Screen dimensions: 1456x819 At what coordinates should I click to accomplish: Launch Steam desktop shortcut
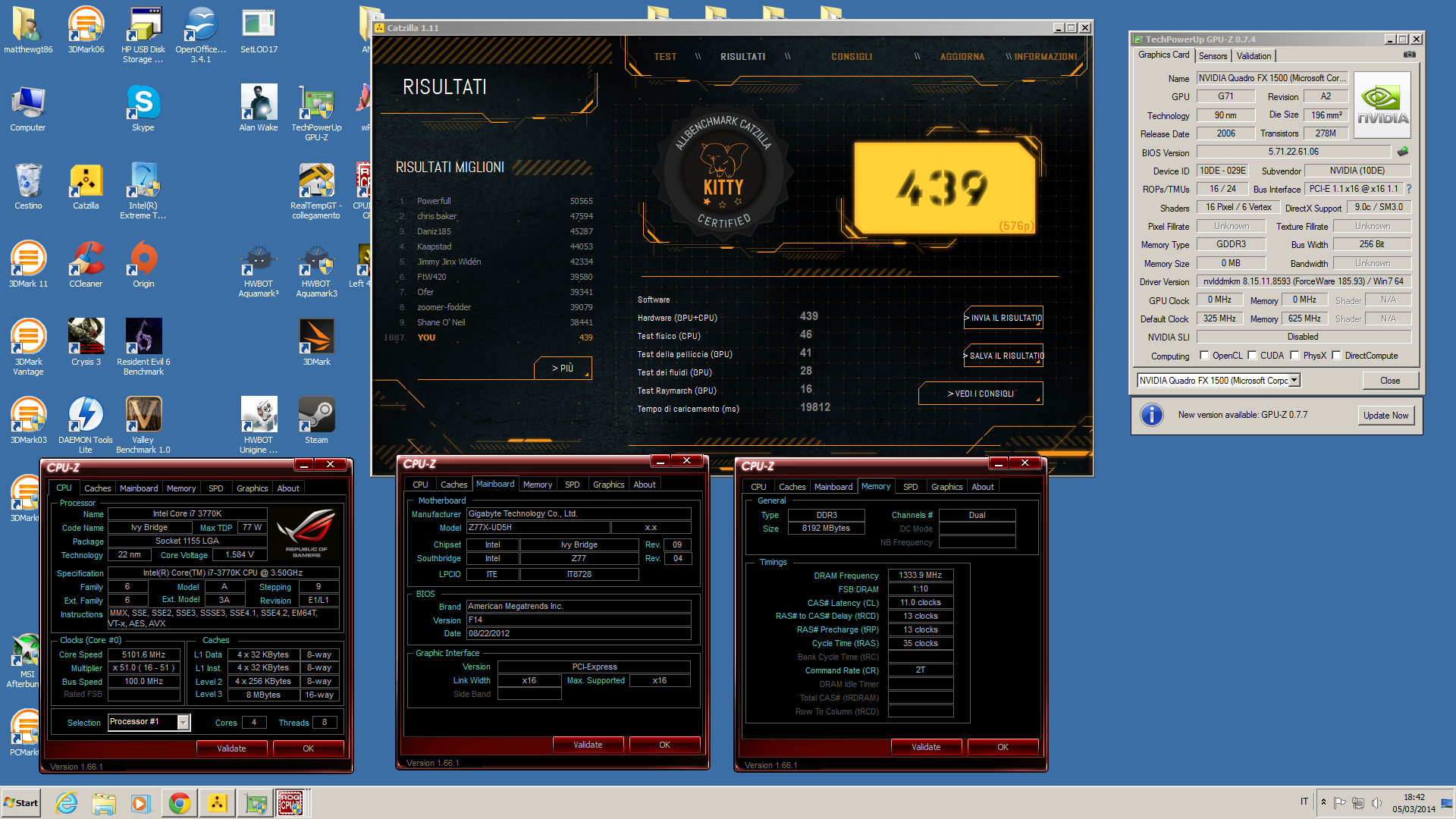click(x=316, y=421)
